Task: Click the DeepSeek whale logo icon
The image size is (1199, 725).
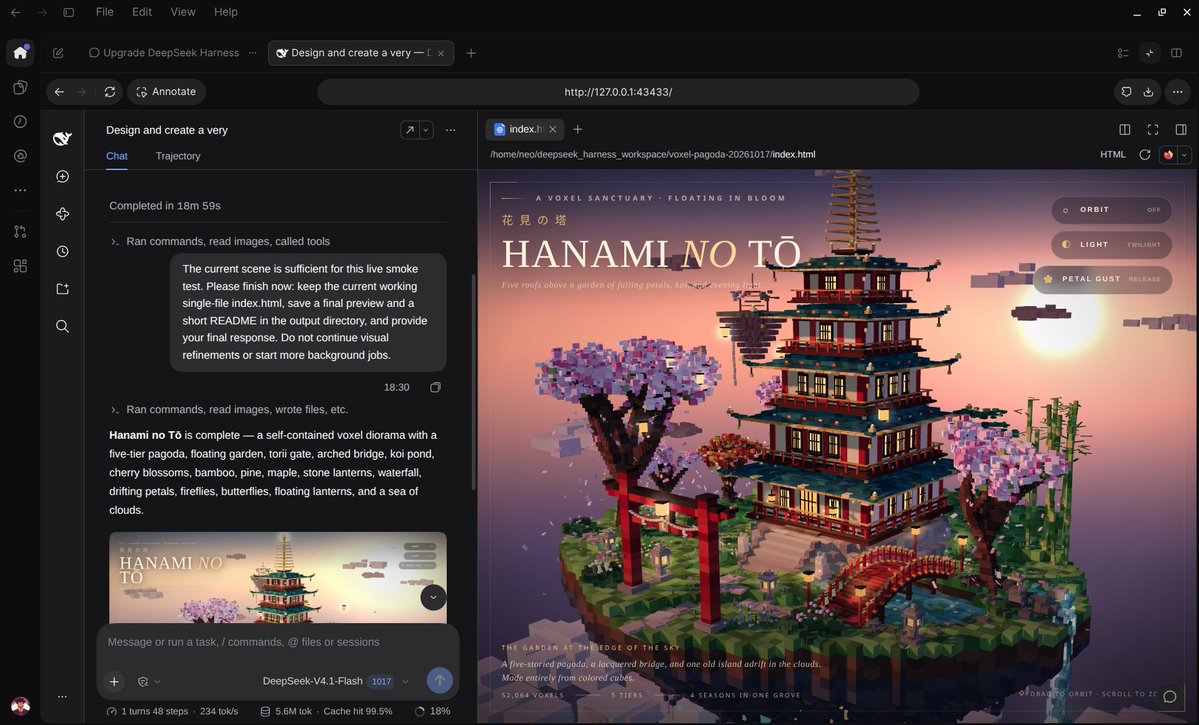Action: click(63, 138)
